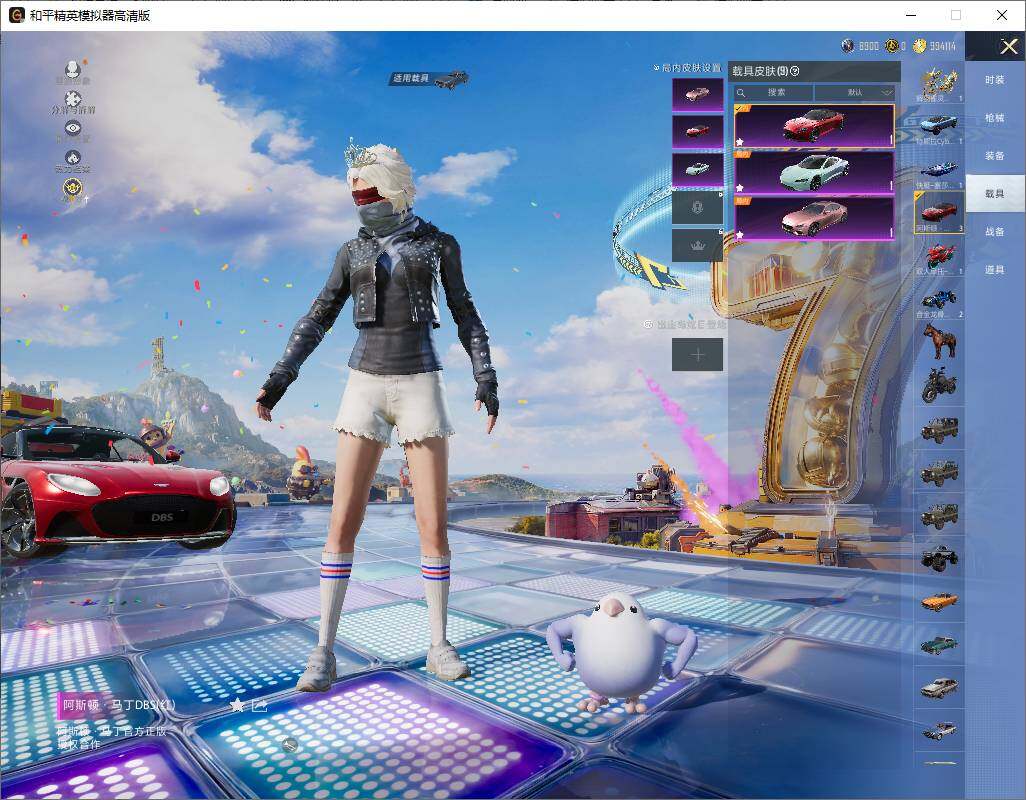1026x800 pixels.
Task: Select the red car in-match skin slot
Action: click(x=698, y=131)
